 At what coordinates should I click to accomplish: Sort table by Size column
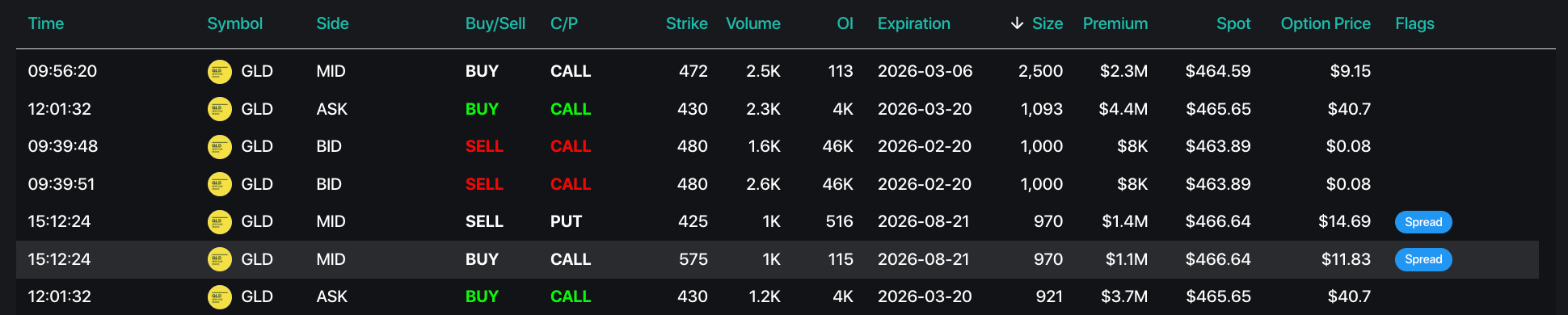point(1047,23)
